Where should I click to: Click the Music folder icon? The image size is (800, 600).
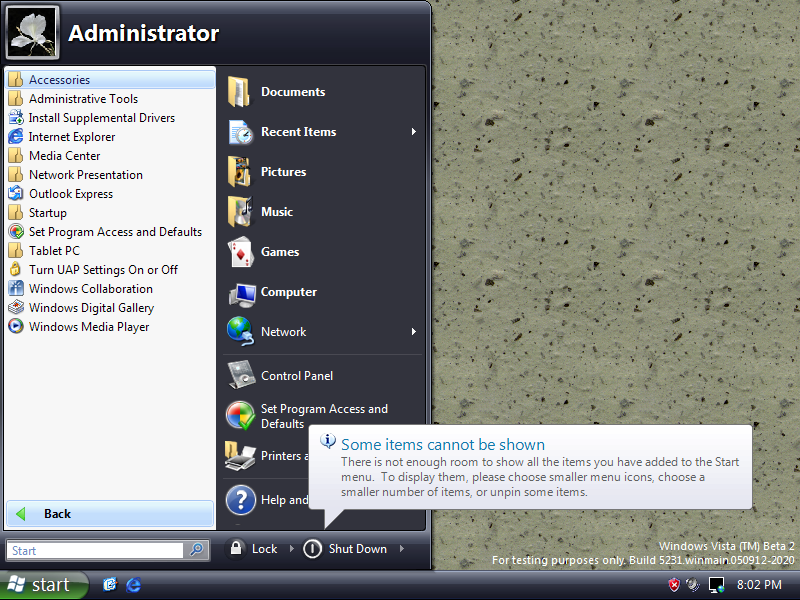(240, 211)
